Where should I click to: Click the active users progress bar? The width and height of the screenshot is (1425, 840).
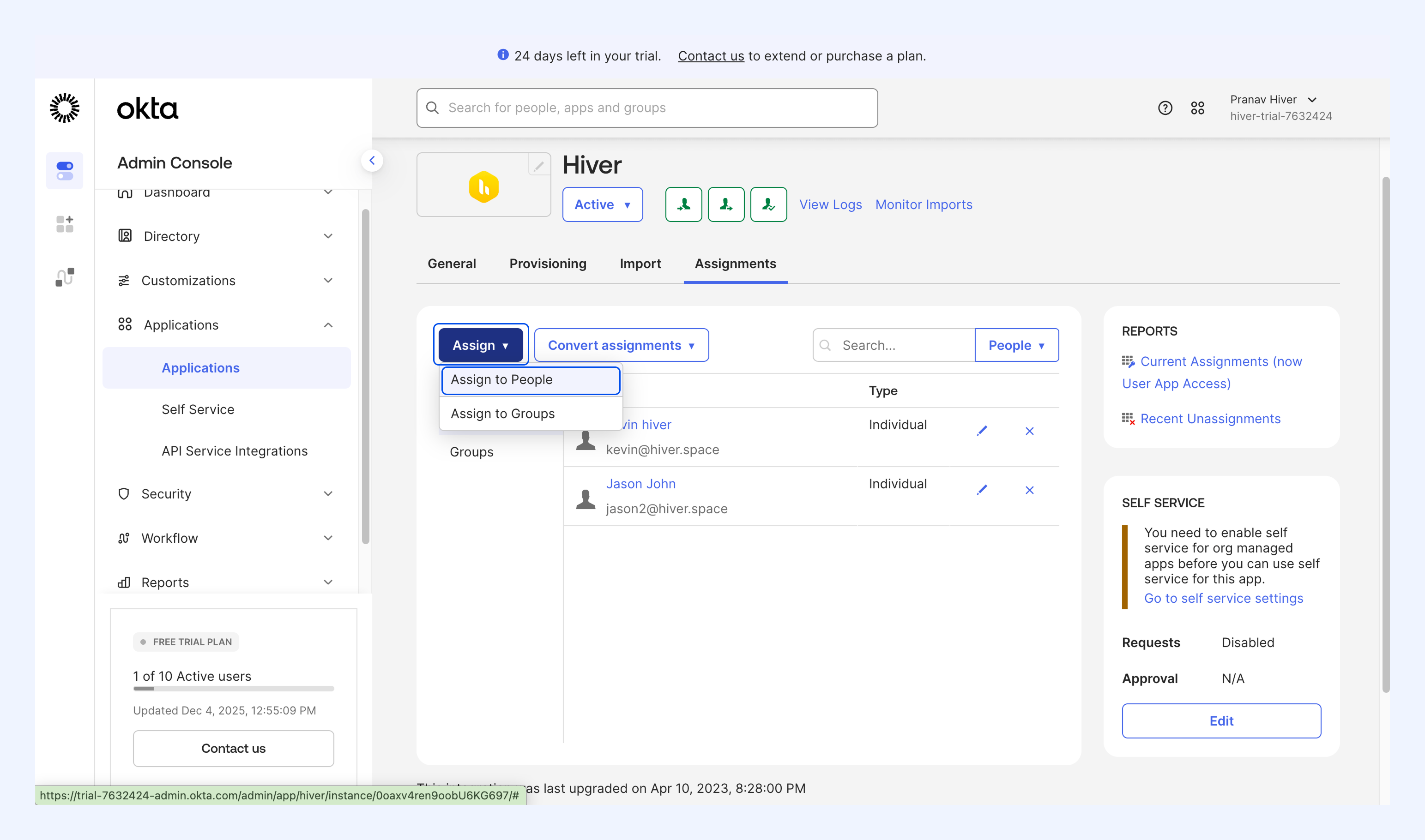233,689
